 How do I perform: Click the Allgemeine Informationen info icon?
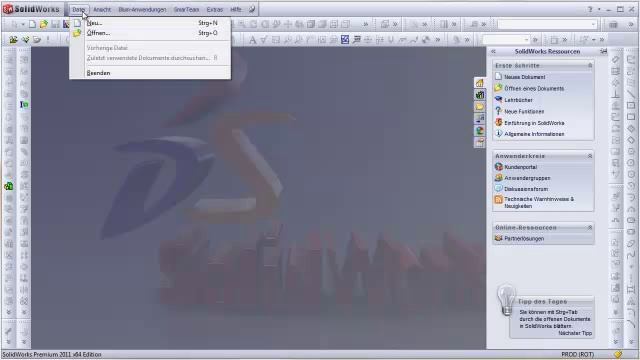(x=498, y=133)
